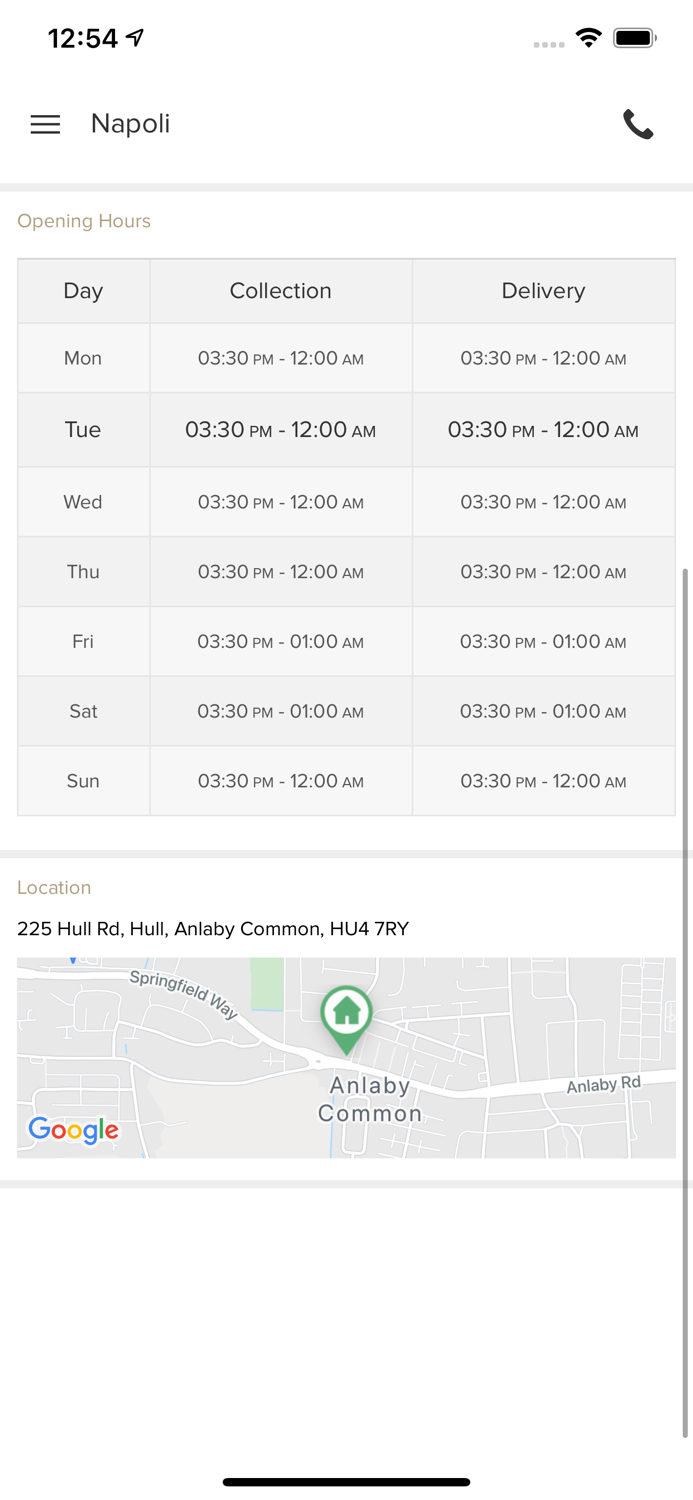Select the Collection column header
The width and height of the screenshot is (693, 1500).
[280, 291]
